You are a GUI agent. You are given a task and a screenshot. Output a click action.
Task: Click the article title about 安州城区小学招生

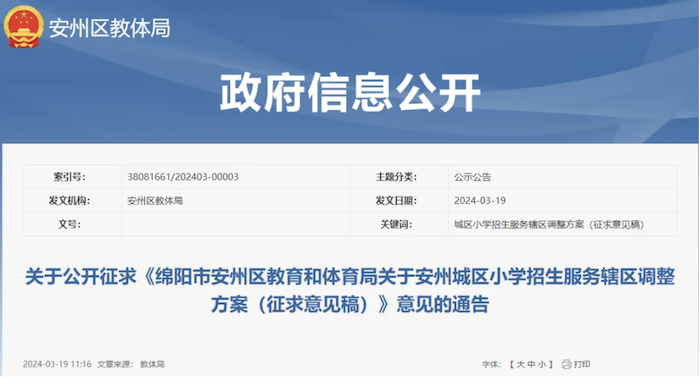350,290
